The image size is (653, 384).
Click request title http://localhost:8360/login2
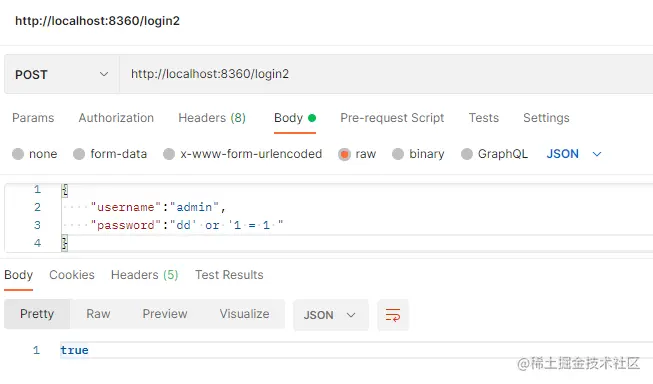coord(97,21)
